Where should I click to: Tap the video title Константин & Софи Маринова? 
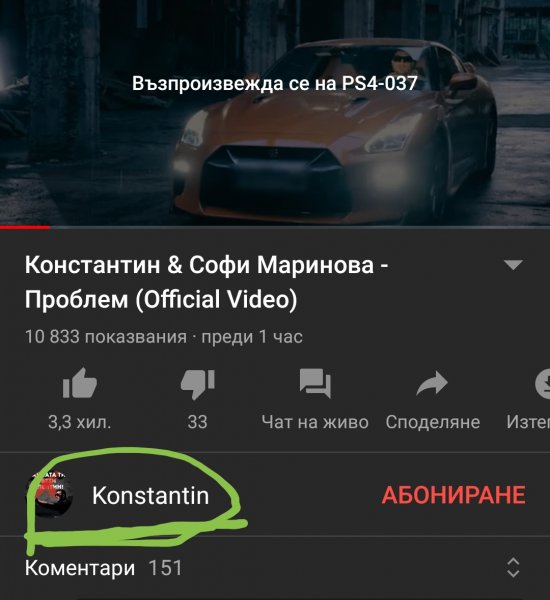pos(207,282)
